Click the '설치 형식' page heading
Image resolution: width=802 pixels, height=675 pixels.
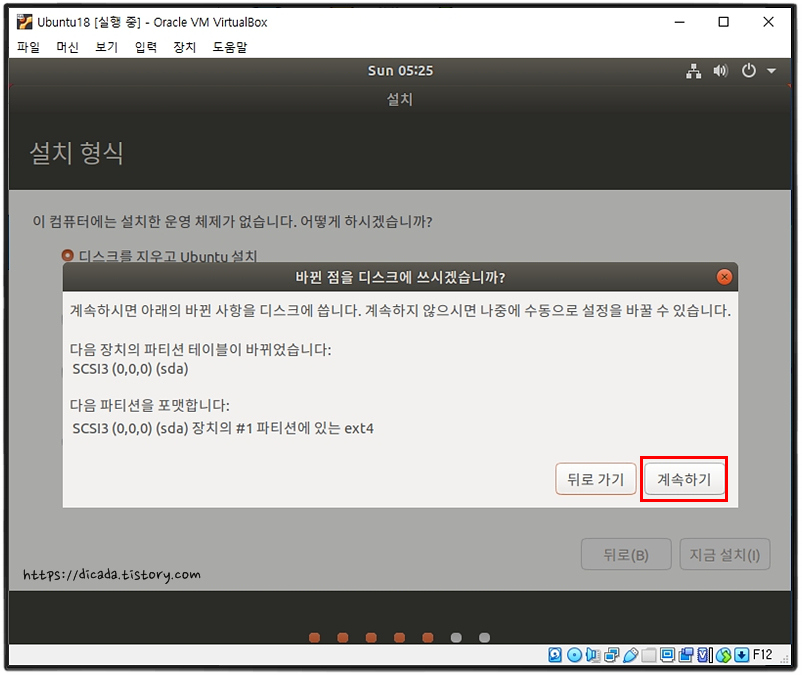77,153
